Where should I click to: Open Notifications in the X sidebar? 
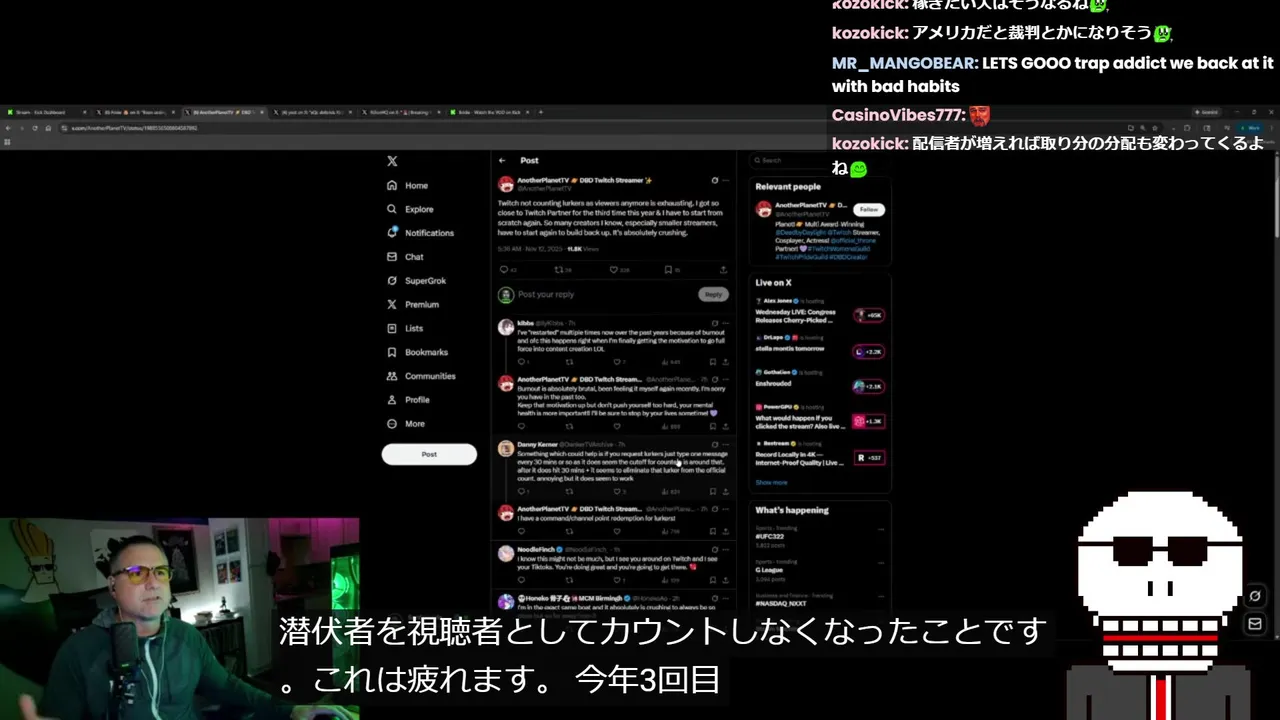pos(420,233)
